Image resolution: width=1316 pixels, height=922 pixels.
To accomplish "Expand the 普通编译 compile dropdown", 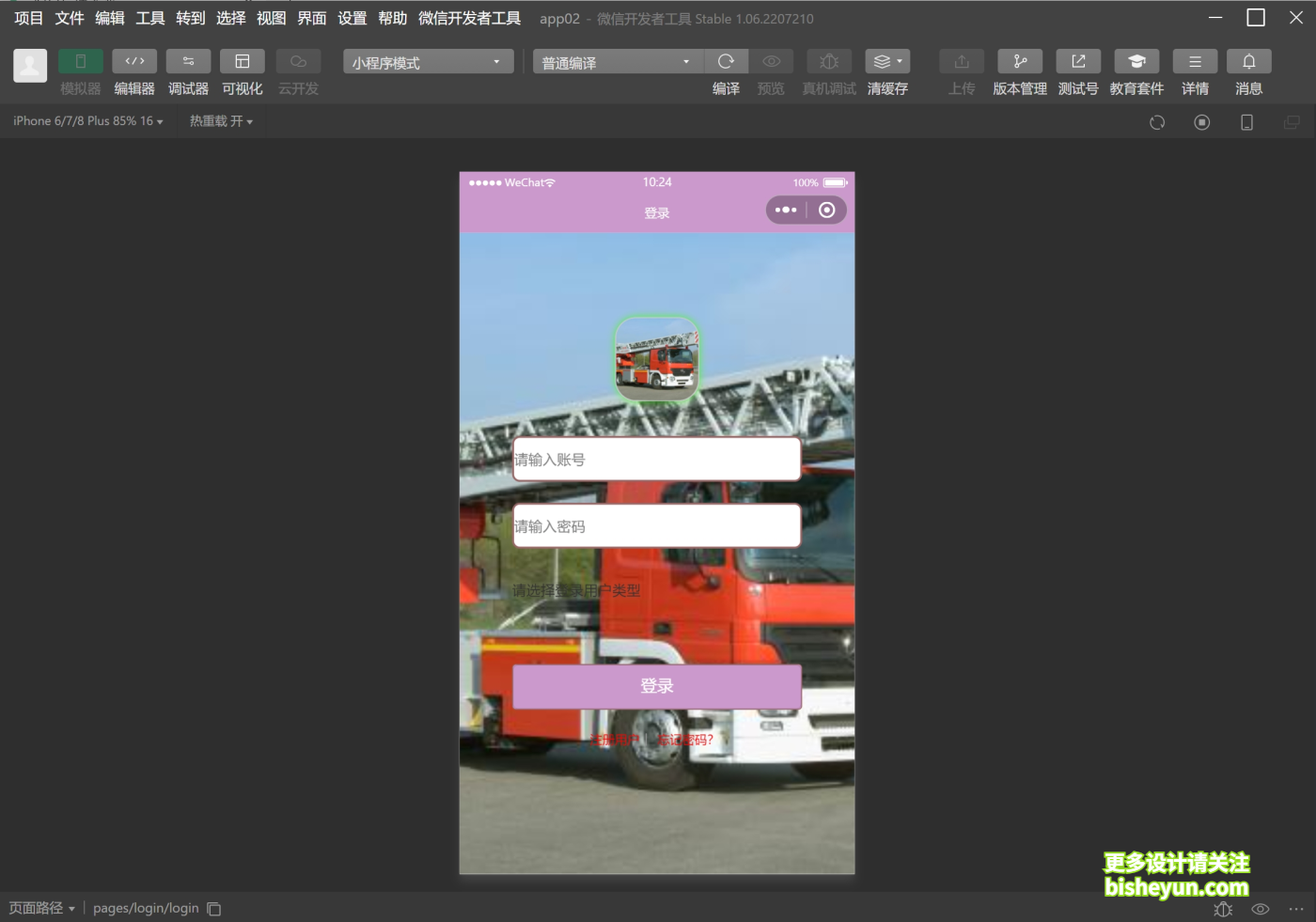I will (x=617, y=62).
